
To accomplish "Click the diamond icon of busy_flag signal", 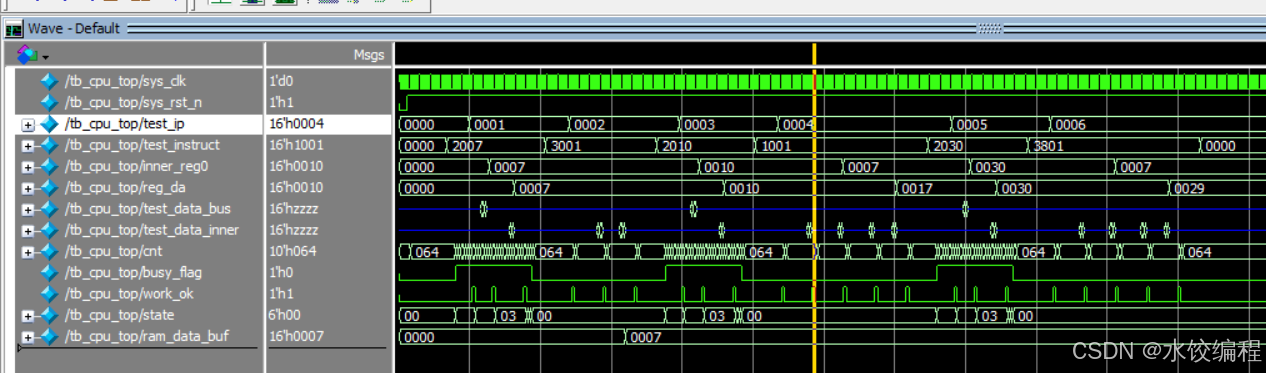I will 49,273.
